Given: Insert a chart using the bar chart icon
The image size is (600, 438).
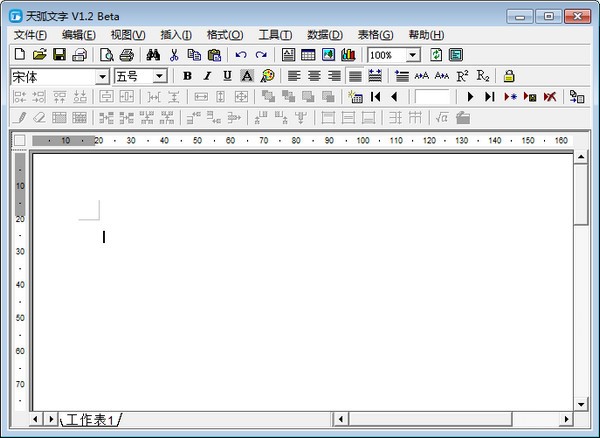Looking at the screenshot, I should (348, 55).
